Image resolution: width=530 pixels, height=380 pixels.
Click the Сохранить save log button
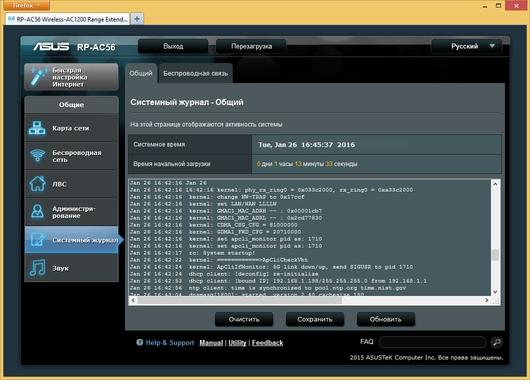click(315, 319)
